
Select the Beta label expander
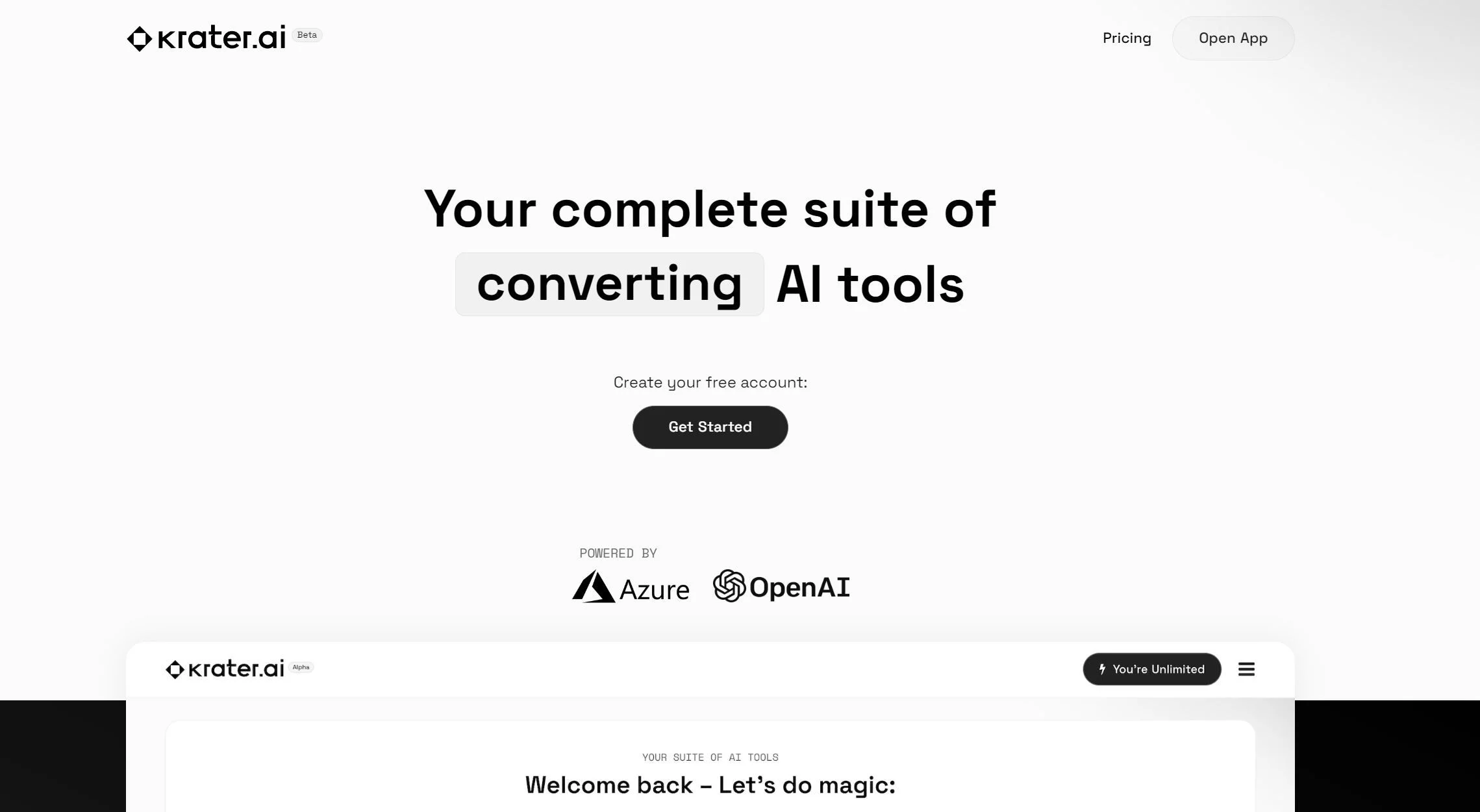click(307, 35)
